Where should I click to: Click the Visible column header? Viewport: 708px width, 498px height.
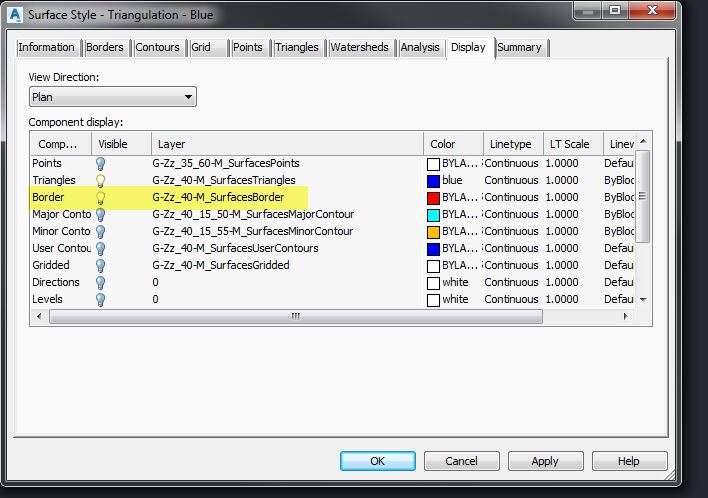(121, 144)
